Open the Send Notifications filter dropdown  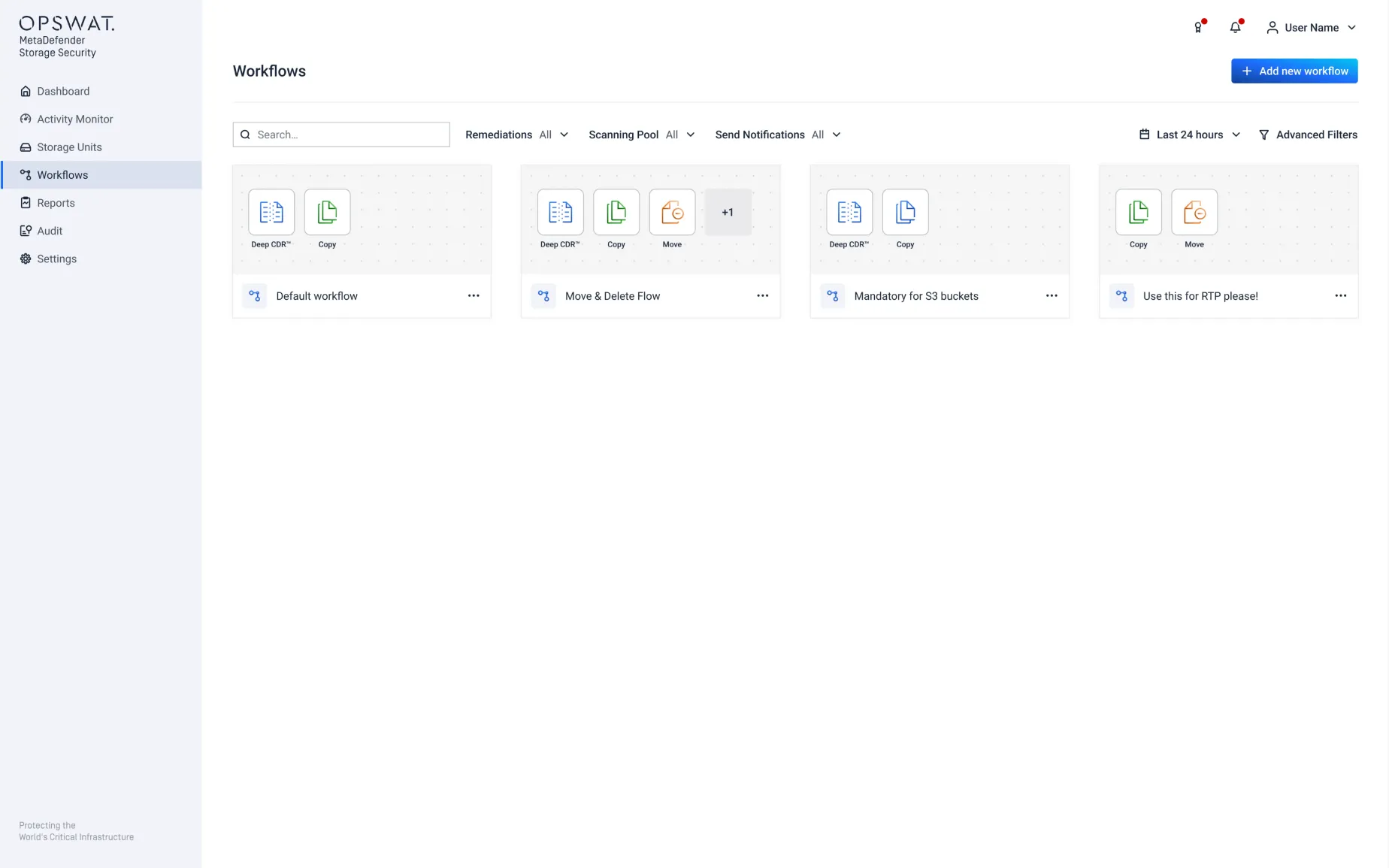(777, 135)
